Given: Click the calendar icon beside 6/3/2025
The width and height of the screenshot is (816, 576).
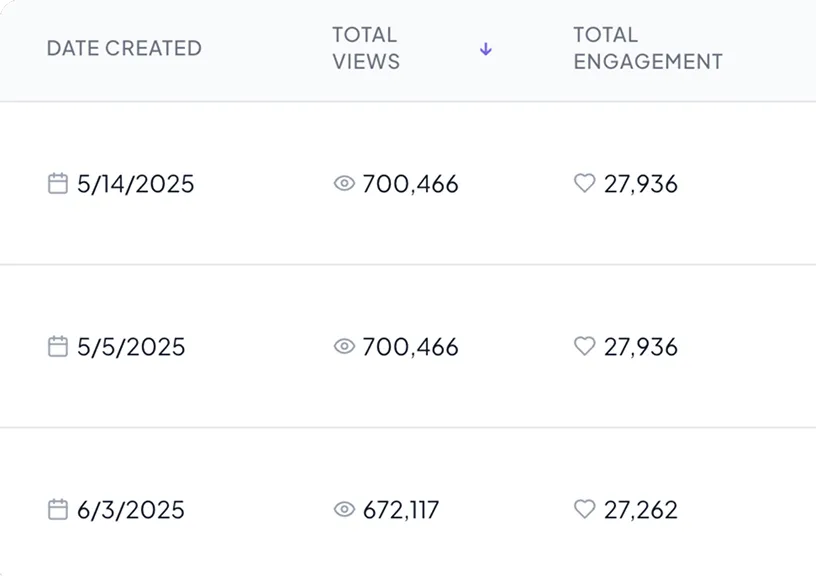Looking at the screenshot, I should (58, 510).
